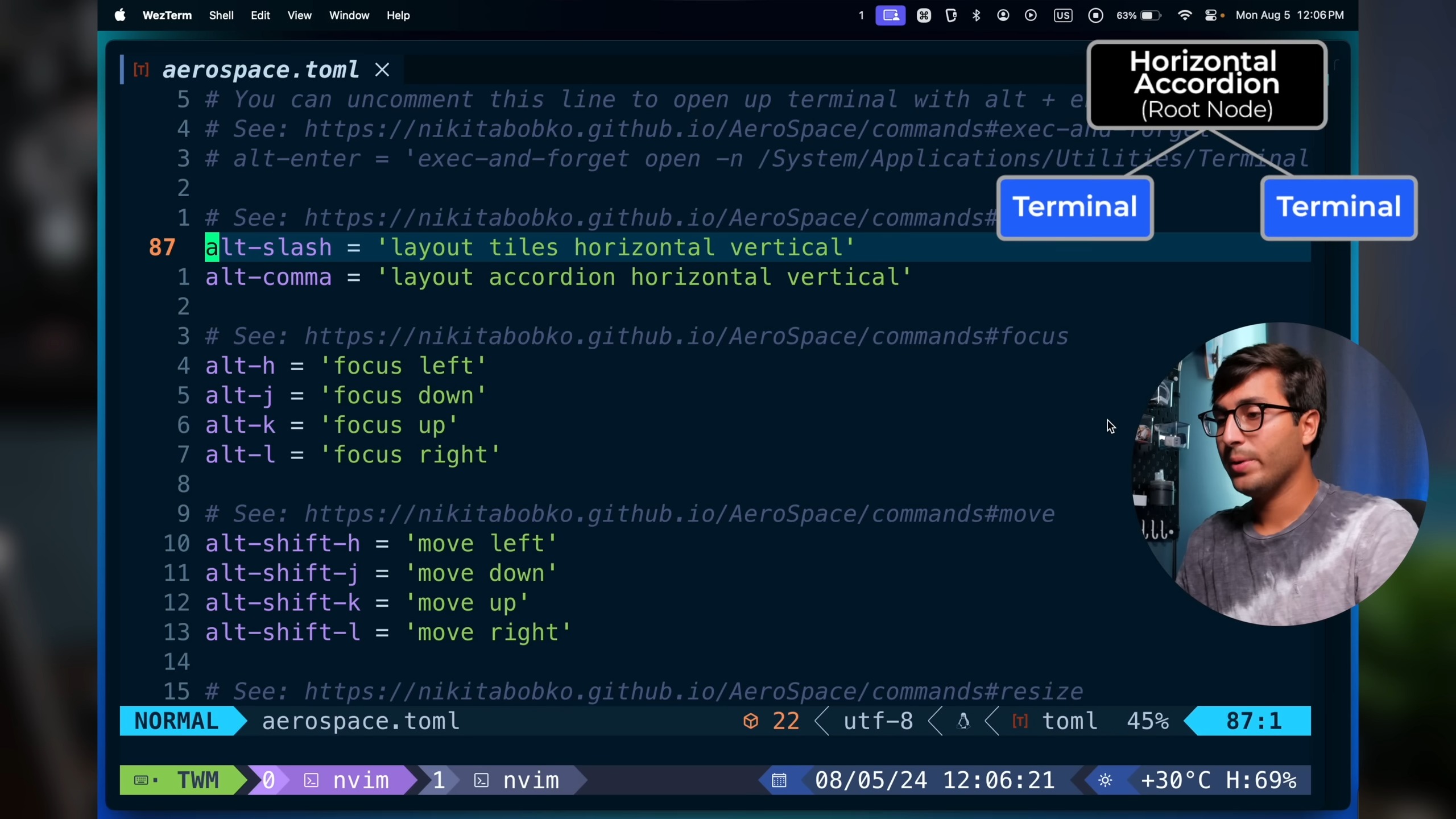Close the aerospace.toml tab
Screen dimensions: 1456x819
click(x=382, y=70)
